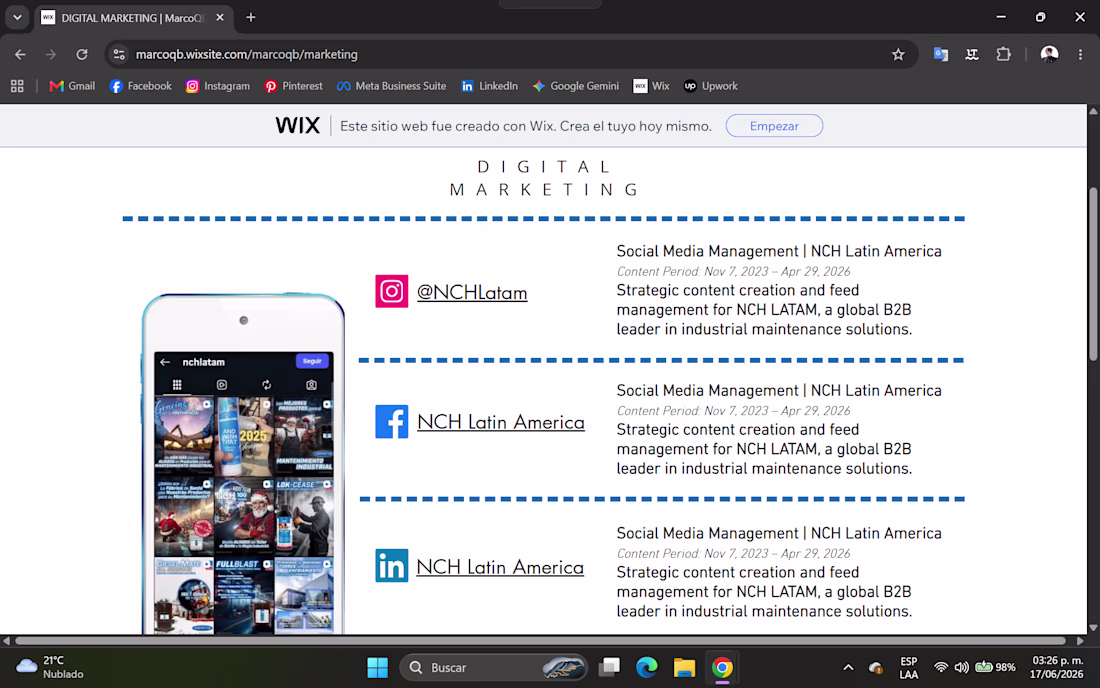Open the FULLBLAST post thumbnail
Image resolution: width=1100 pixels, height=688 pixels.
[244, 595]
